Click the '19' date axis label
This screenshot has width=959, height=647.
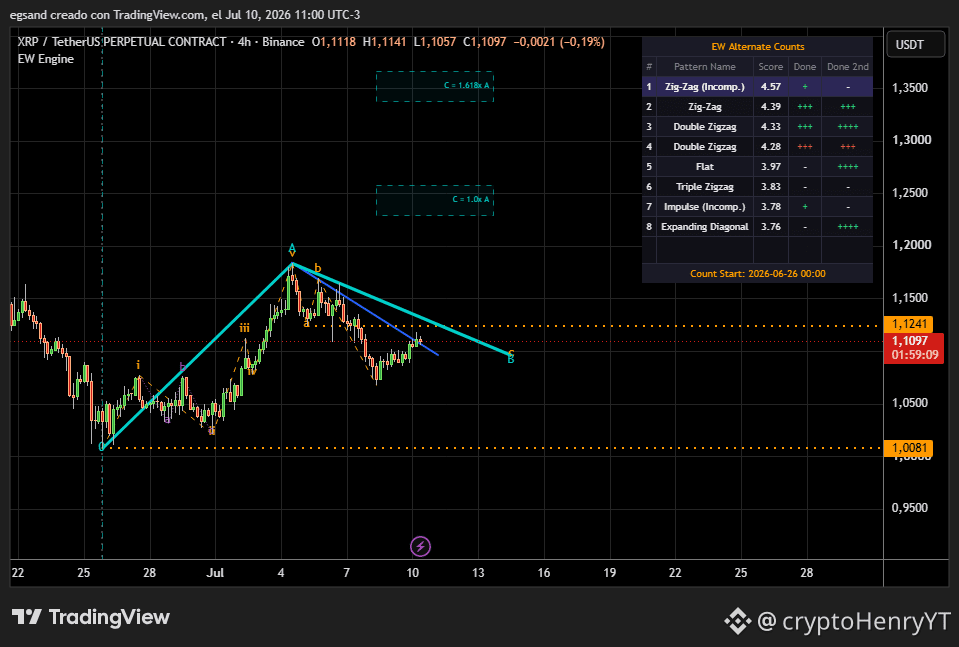pyautogui.click(x=610, y=573)
